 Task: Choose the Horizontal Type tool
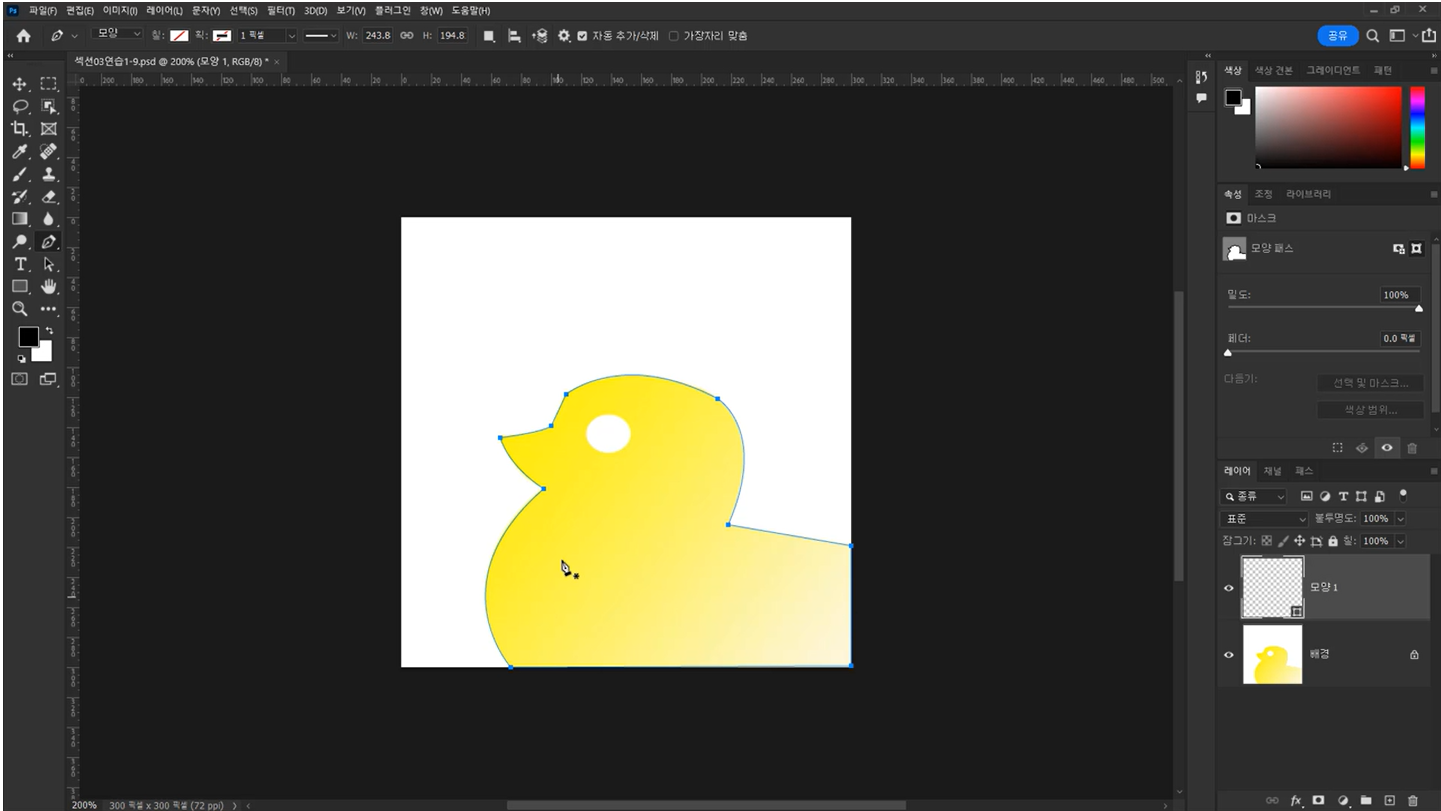[20, 264]
